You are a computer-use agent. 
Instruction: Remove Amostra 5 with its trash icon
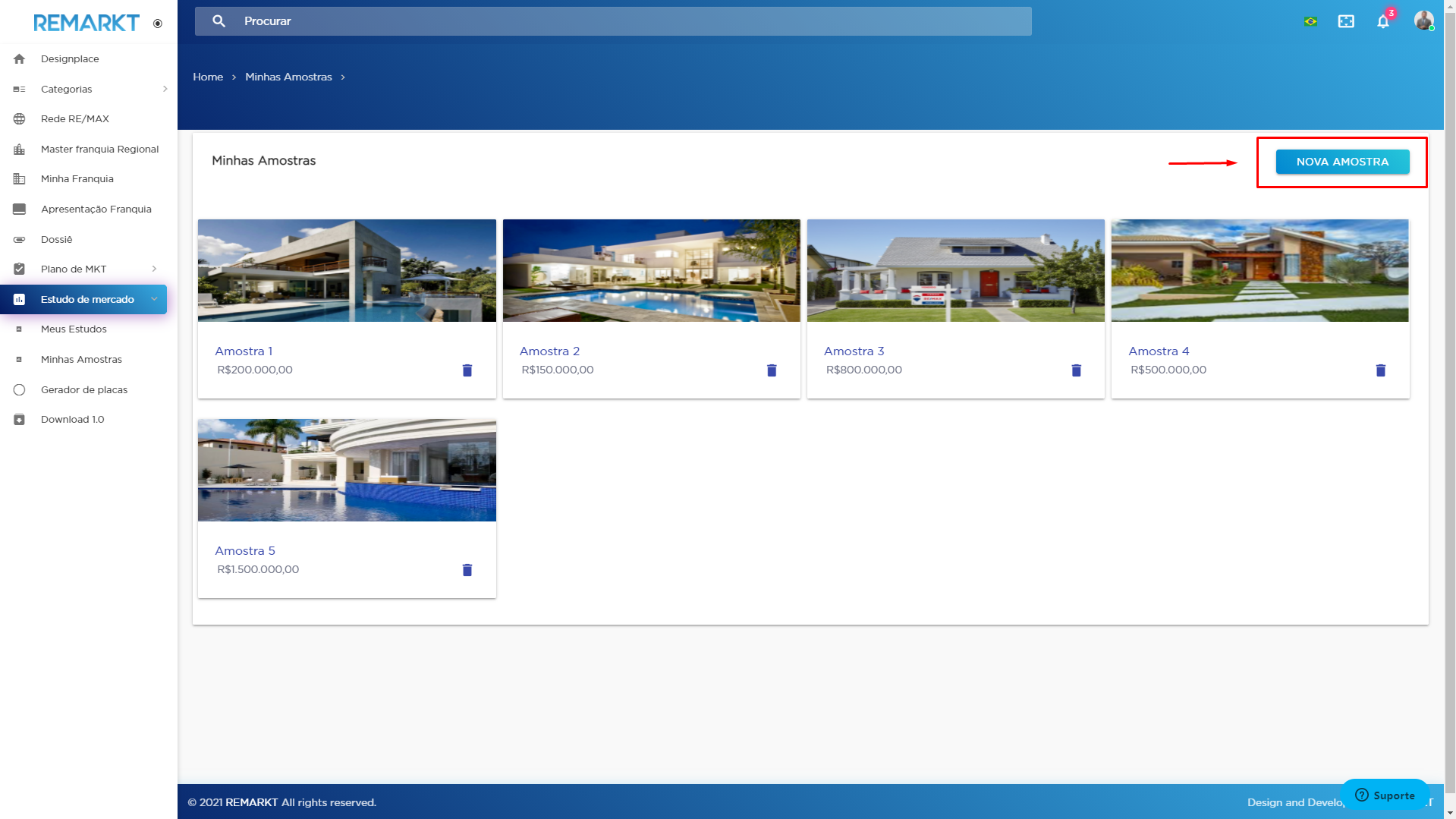[x=467, y=570]
